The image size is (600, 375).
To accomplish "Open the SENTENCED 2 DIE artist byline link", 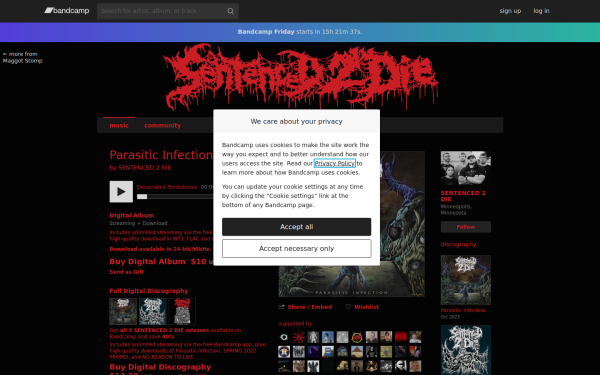I will click(x=145, y=168).
